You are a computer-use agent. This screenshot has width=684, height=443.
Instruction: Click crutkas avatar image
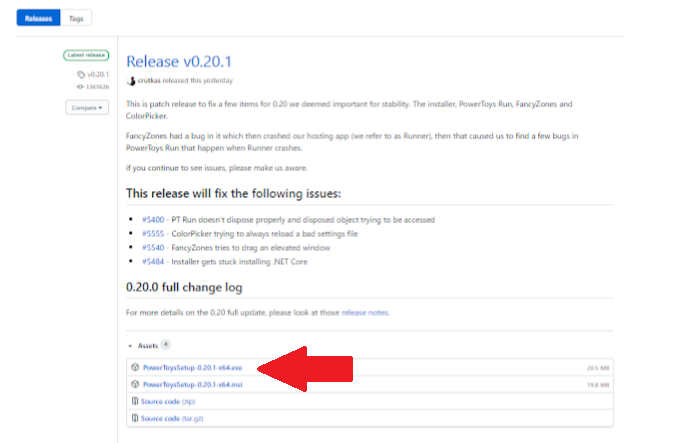(131, 81)
